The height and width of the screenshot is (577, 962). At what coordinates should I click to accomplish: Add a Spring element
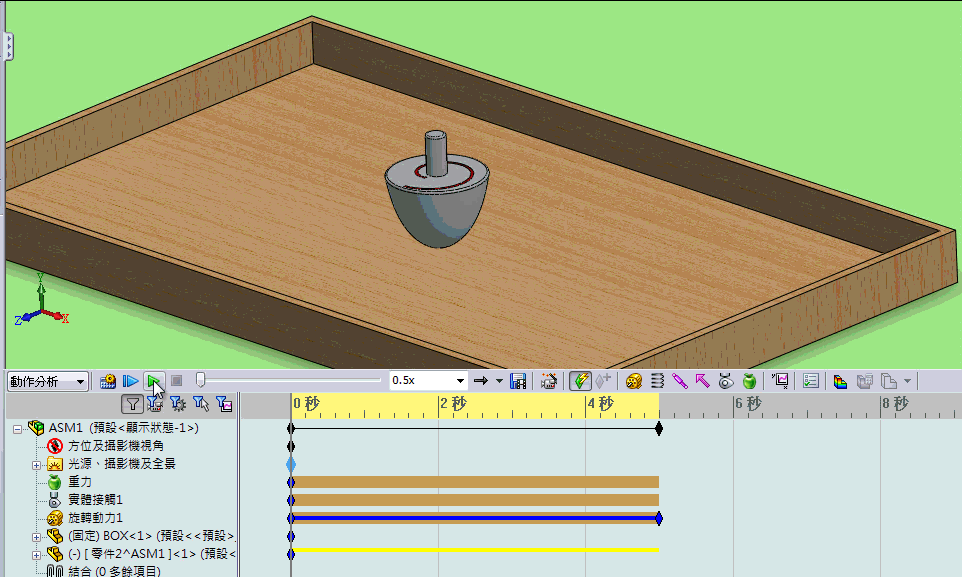click(x=657, y=381)
